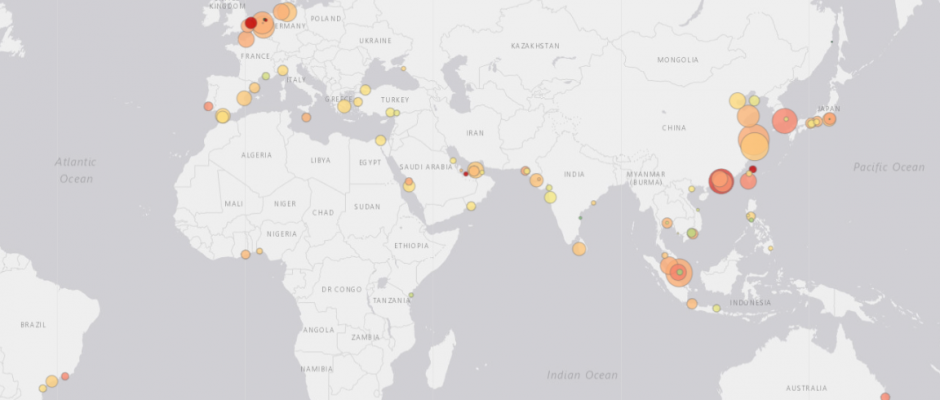Image resolution: width=940 pixels, height=400 pixels.
Task: Select the yellow bubble in southern Brazil
Action: pyautogui.click(x=51, y=381)
